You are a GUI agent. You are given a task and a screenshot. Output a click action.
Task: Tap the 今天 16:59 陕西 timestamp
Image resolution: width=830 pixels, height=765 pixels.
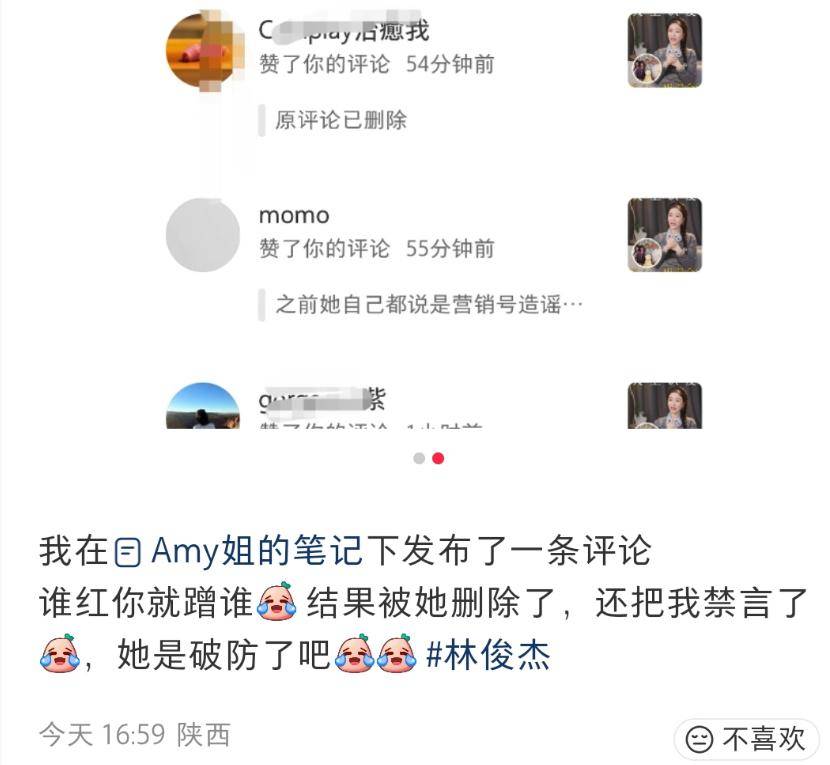click(x=134, y=735)
